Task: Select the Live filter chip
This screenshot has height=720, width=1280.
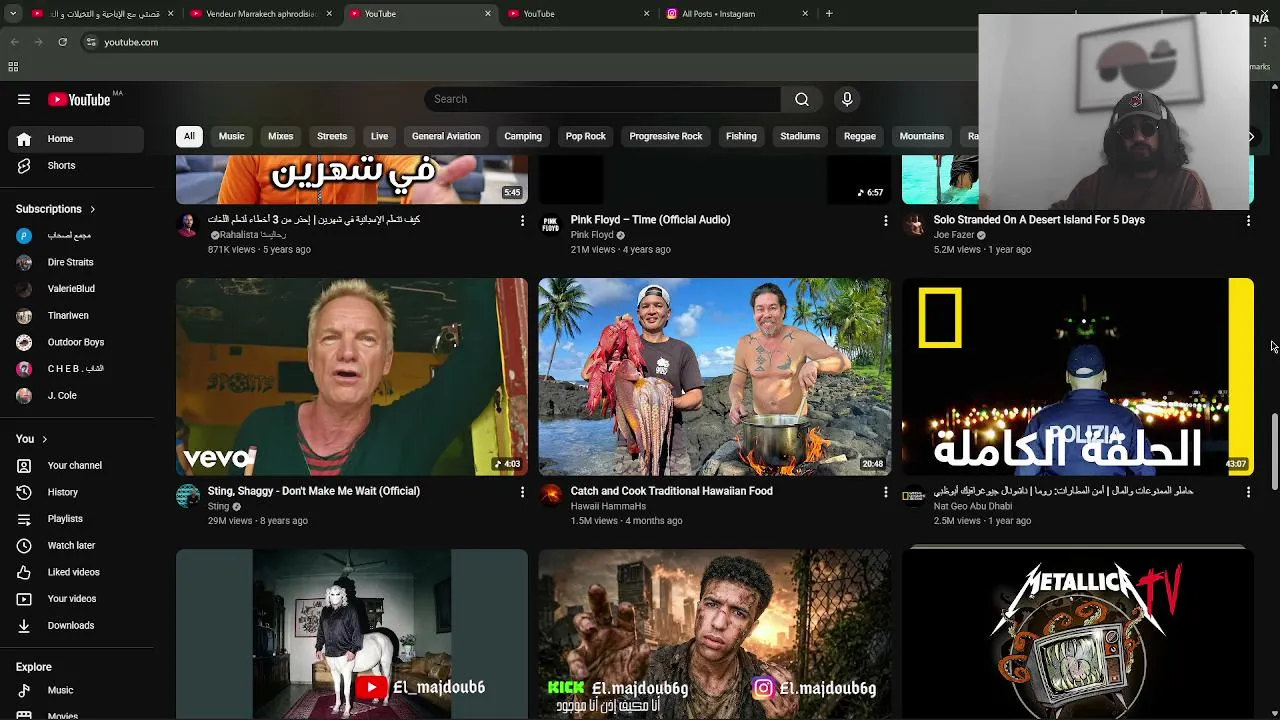Action: (x=379, y=136)
